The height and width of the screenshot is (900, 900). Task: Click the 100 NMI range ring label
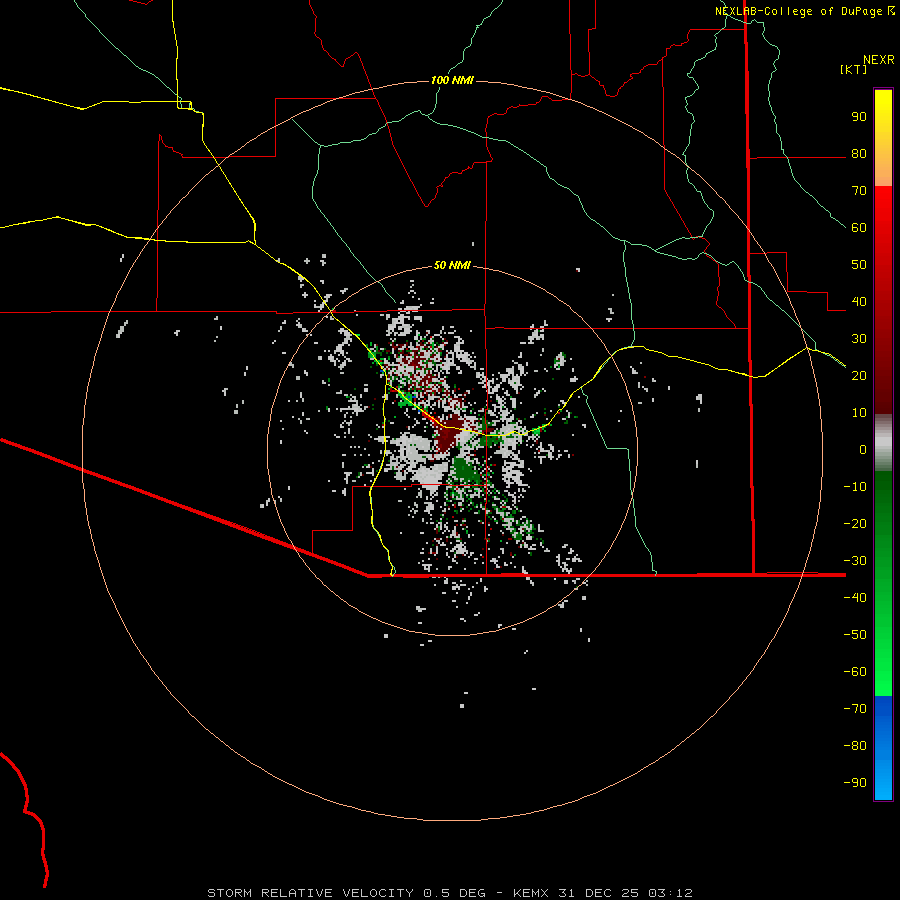(x=452, y=80)
